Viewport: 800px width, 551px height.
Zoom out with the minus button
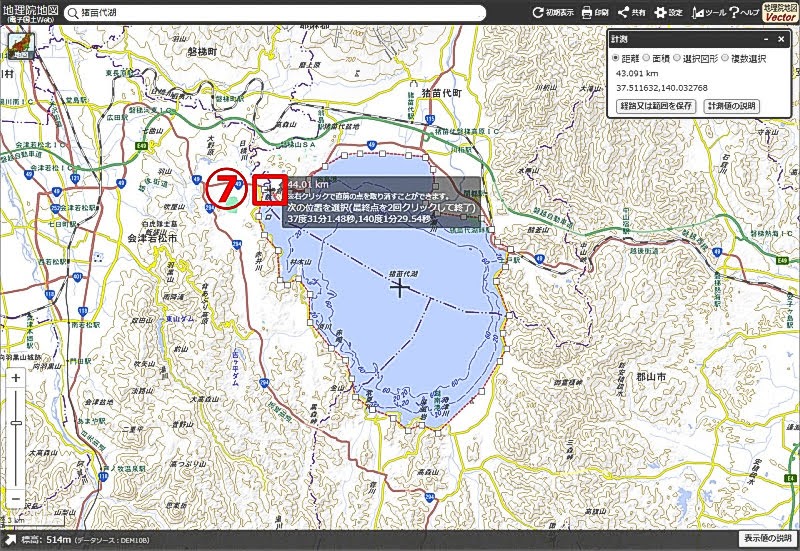pyautogui.click(x=16, y=498)
